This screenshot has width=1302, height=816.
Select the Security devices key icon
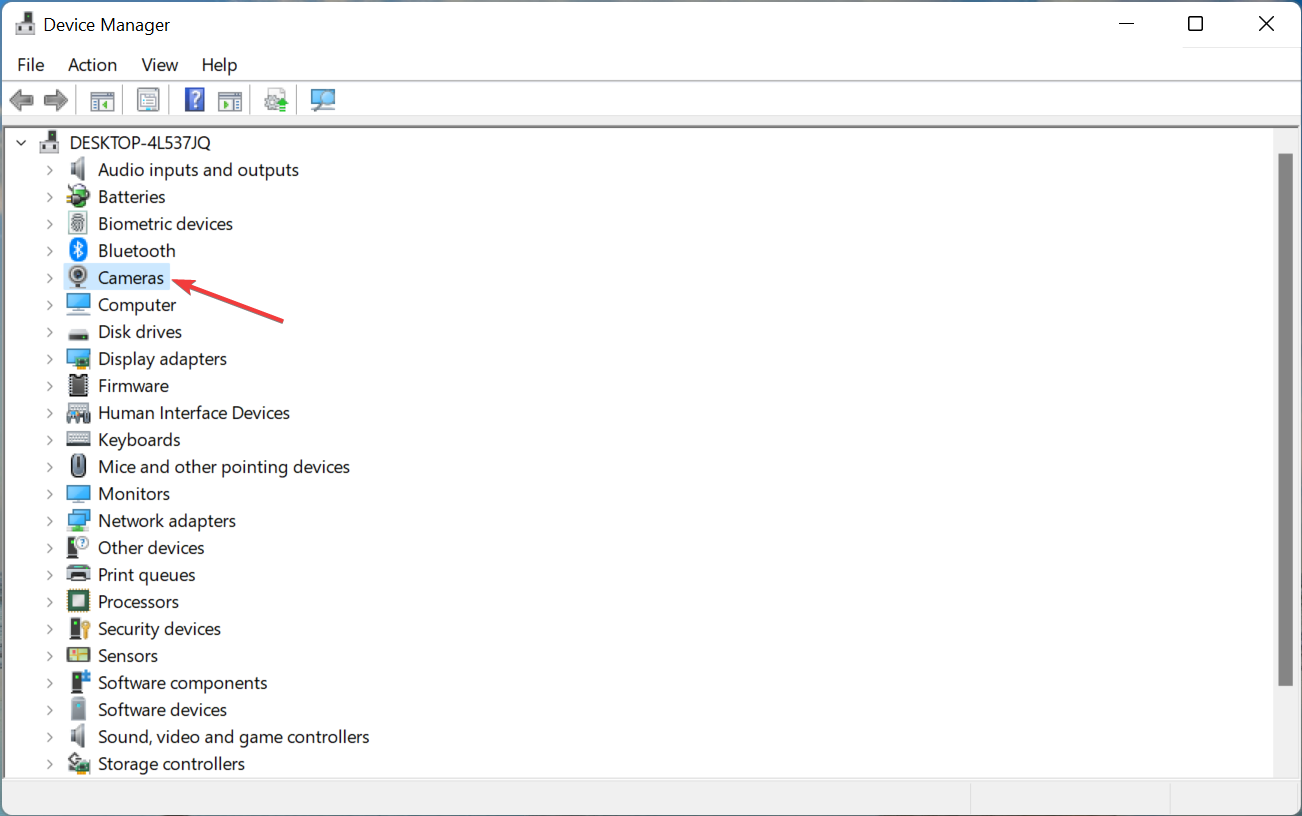coord(78,629)
